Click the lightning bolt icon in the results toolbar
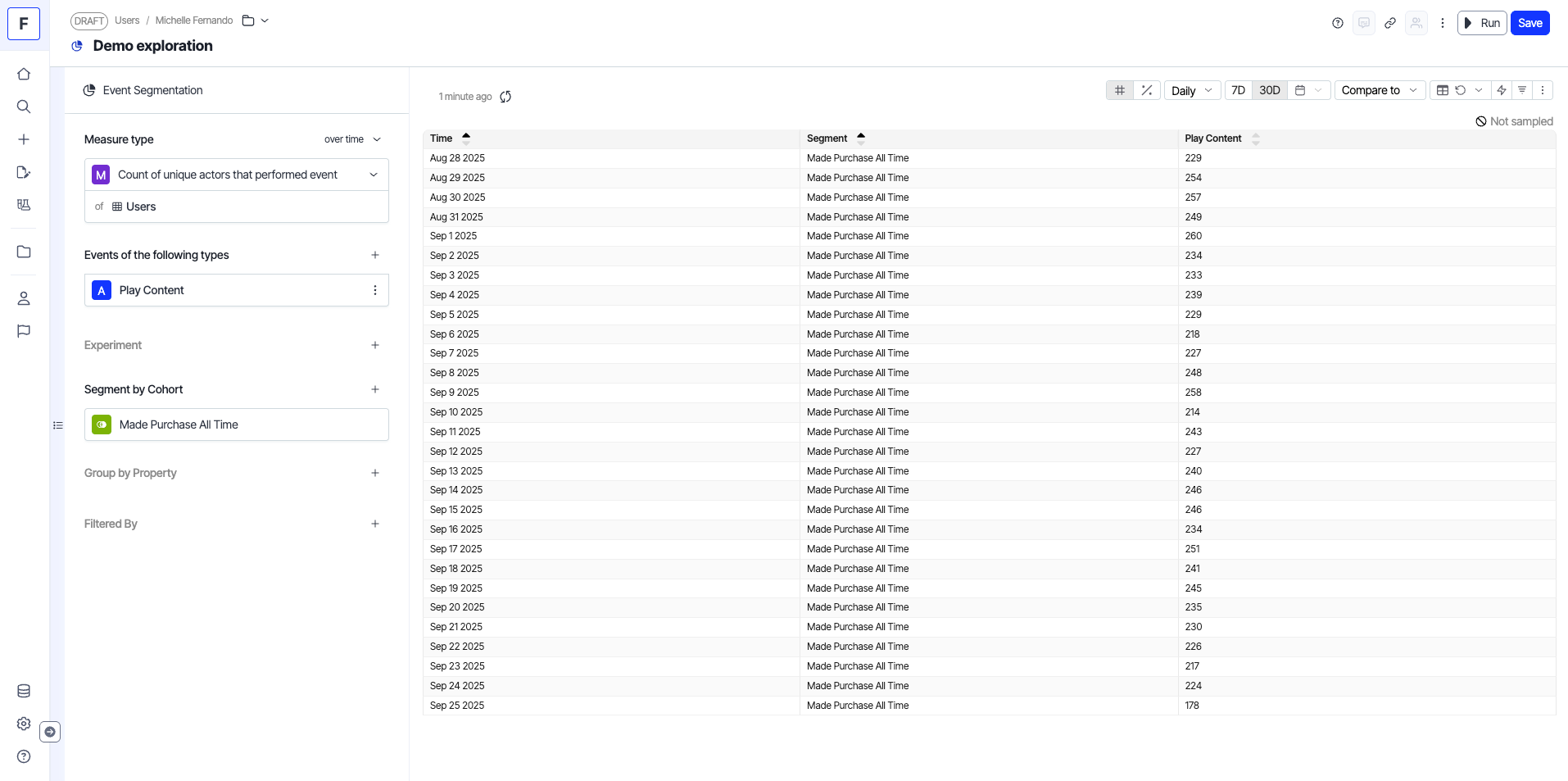This screenshot has height=781, width=1568. click(1501, 90)
